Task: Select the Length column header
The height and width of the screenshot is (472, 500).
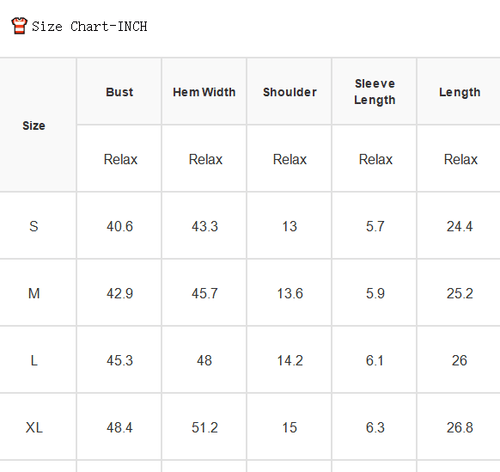Action: point(459,92)
